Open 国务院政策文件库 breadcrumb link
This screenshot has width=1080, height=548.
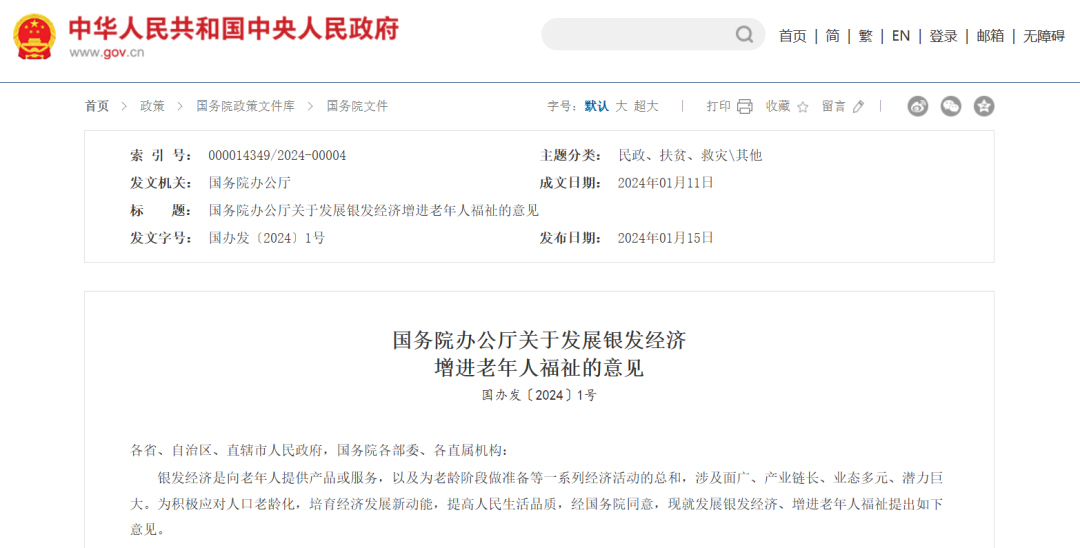[x=245, y=106]
